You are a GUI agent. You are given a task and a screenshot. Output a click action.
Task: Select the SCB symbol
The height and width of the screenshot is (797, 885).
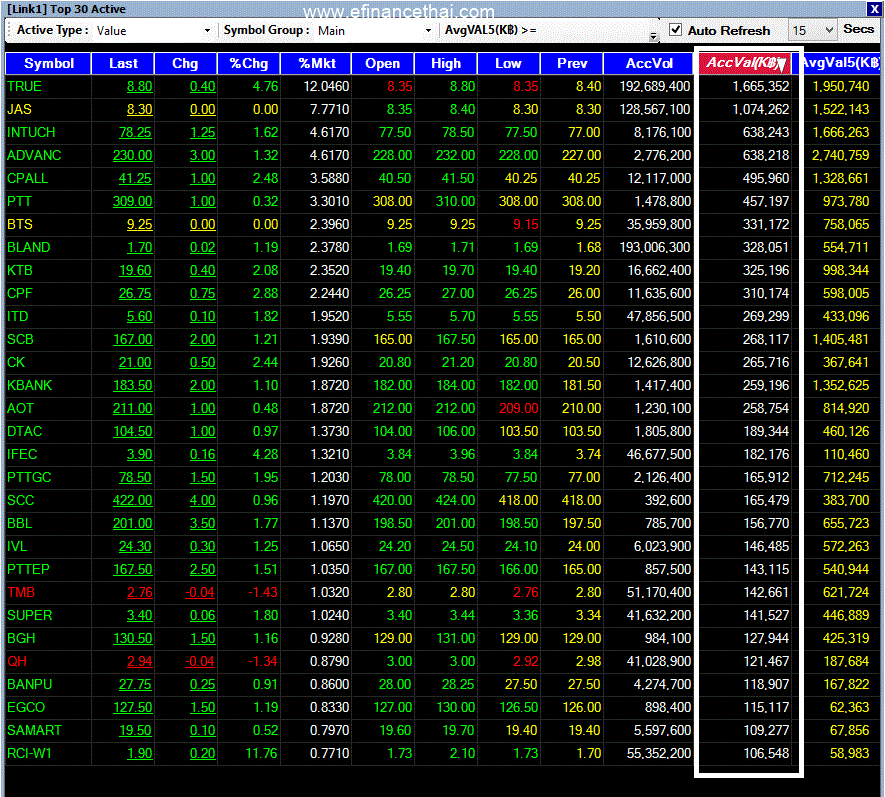20,339
